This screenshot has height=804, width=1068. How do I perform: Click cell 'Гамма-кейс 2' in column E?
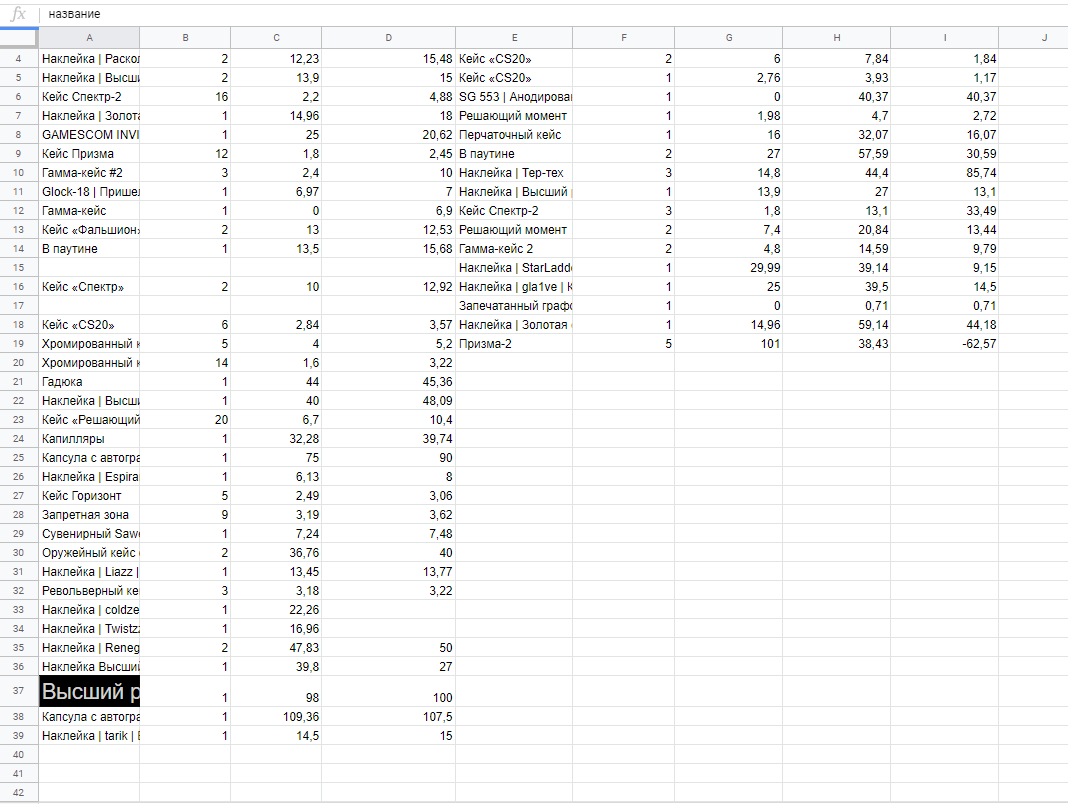[514, 249]
